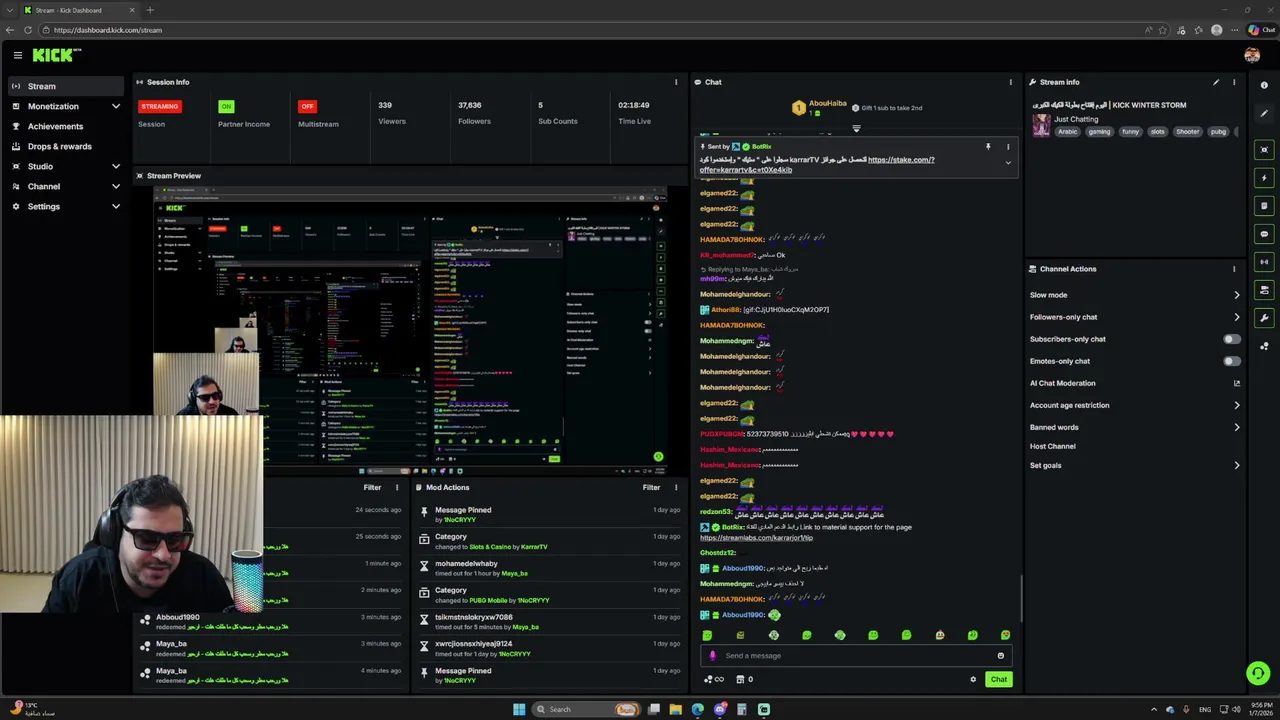Open Account age restriction options
The image size is (1280, 720).
click(1135, 405)
